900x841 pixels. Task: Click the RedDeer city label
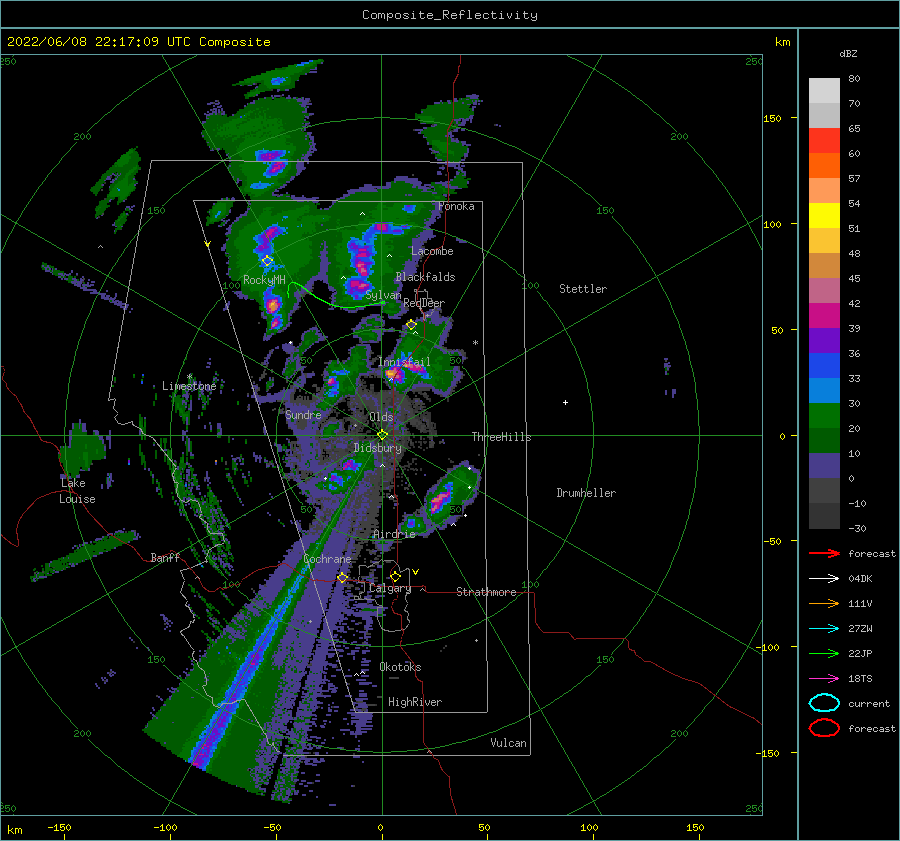coord(424,303)
